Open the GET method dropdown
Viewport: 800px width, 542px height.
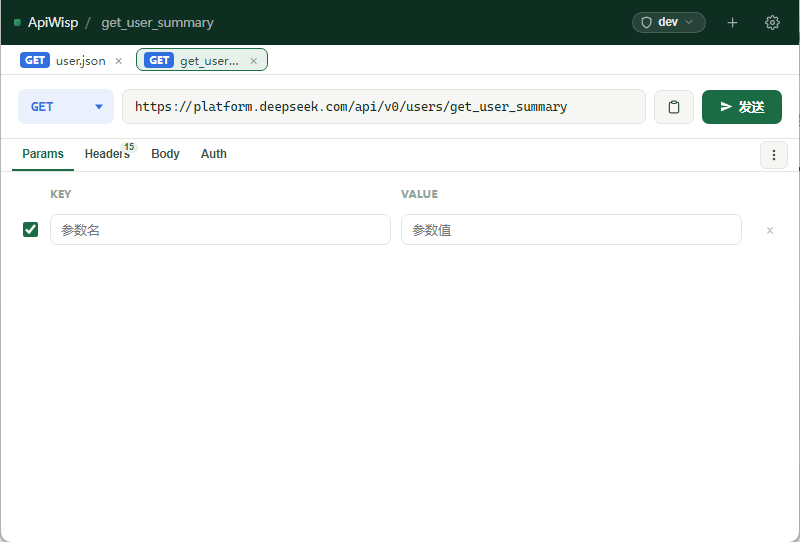pos(66,107)
